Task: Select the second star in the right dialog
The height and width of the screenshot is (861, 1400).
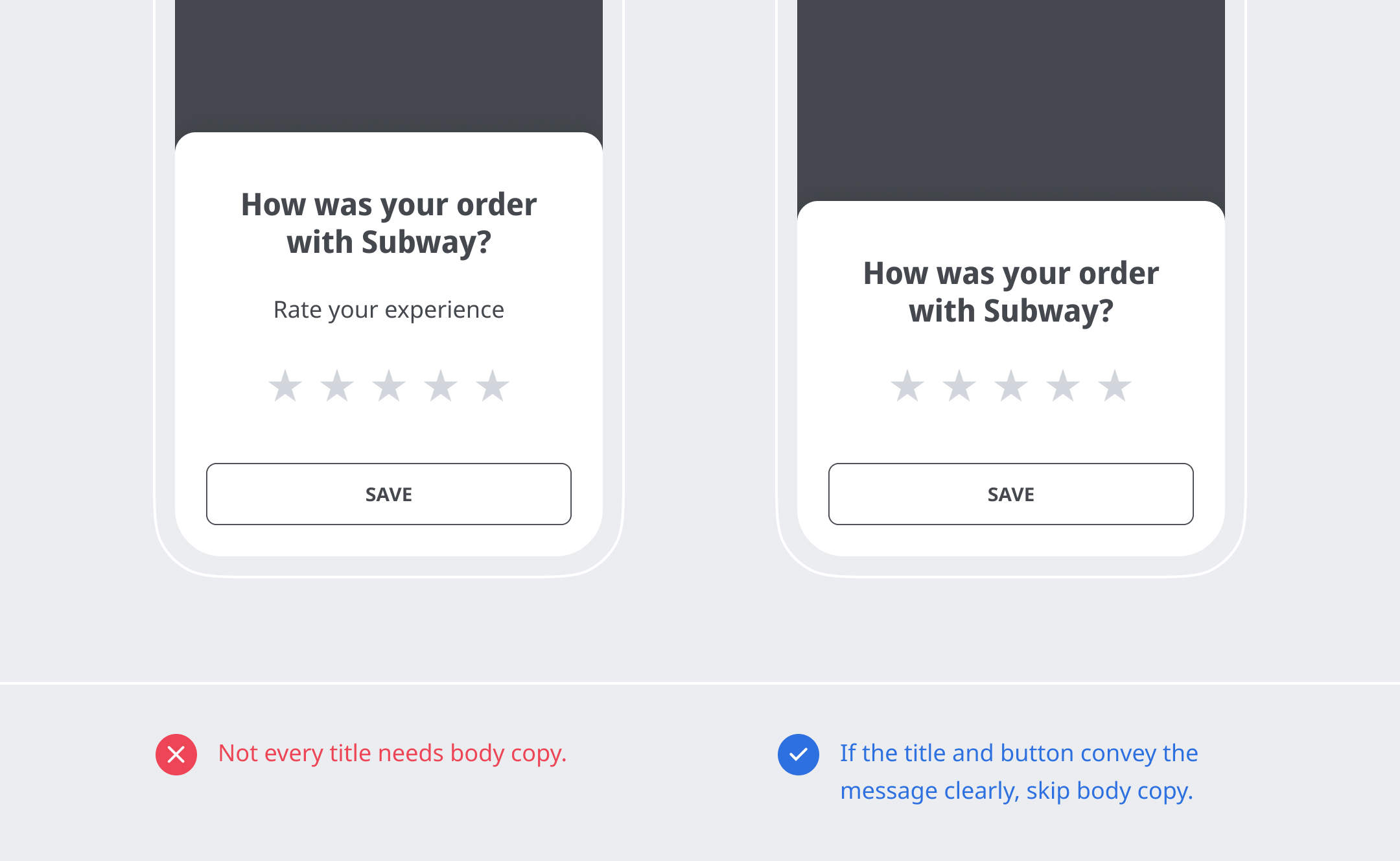Action: coord(959,386)
